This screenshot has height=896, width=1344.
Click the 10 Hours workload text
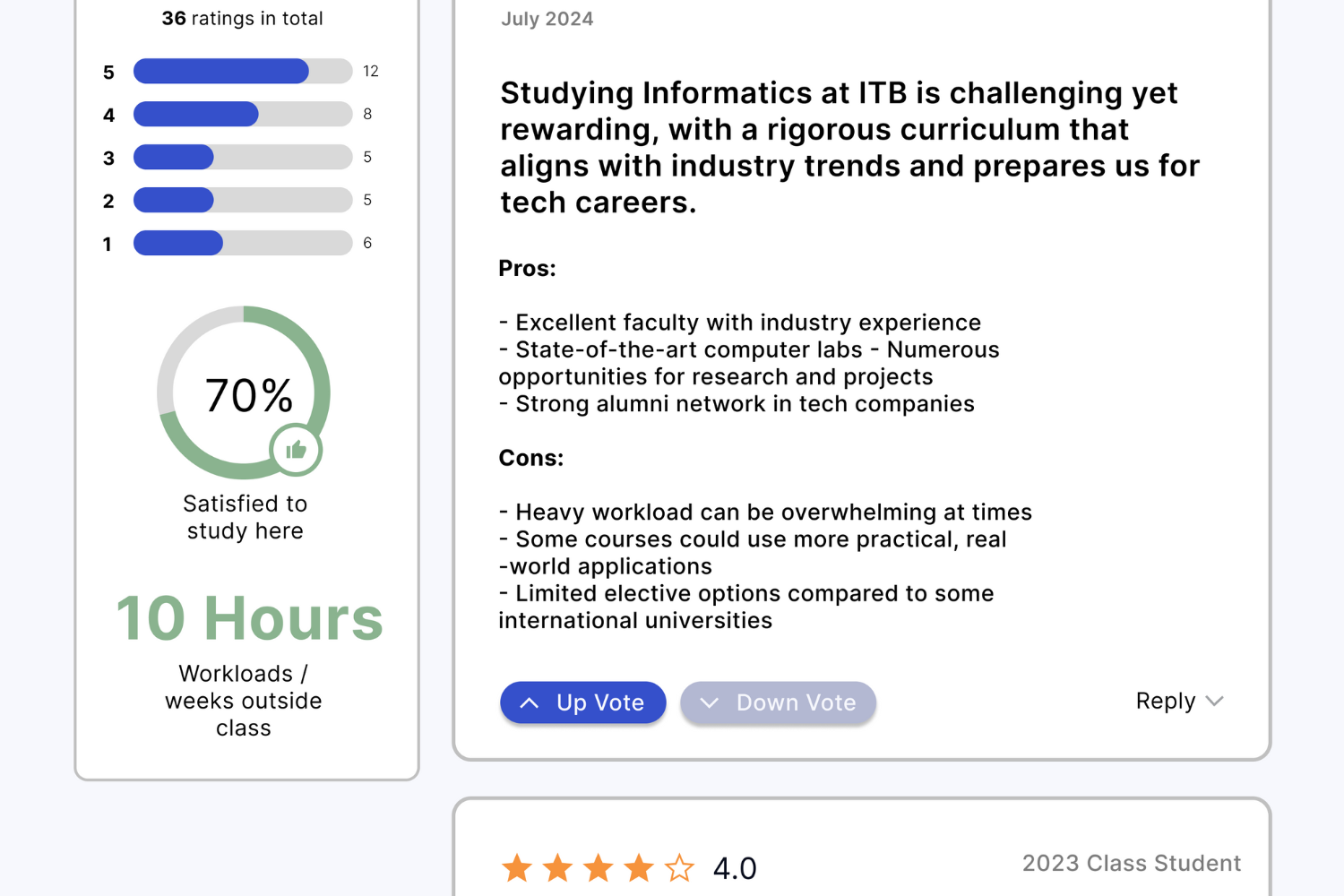[249, 618]
